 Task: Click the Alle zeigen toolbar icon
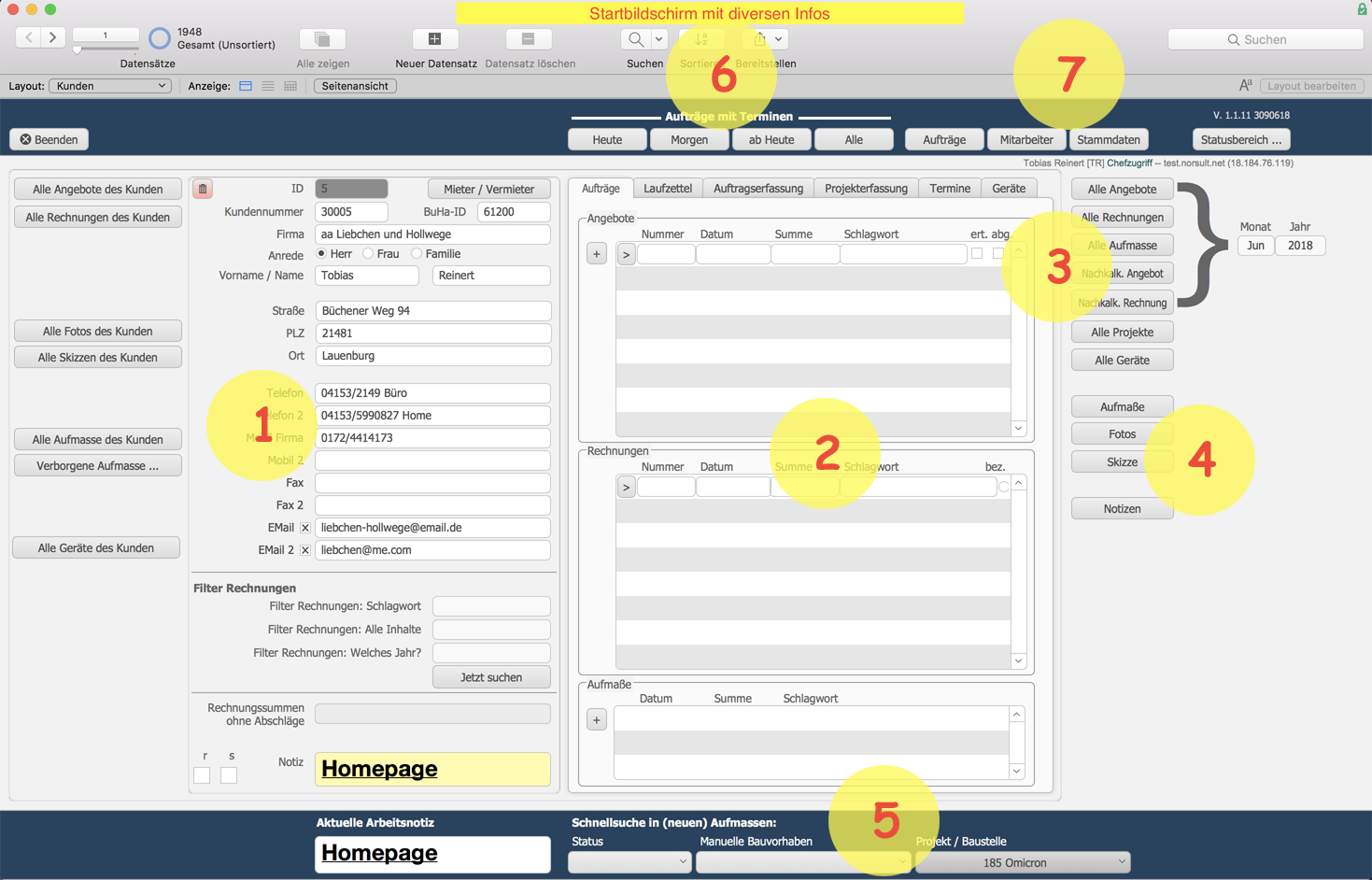point(322,39)
